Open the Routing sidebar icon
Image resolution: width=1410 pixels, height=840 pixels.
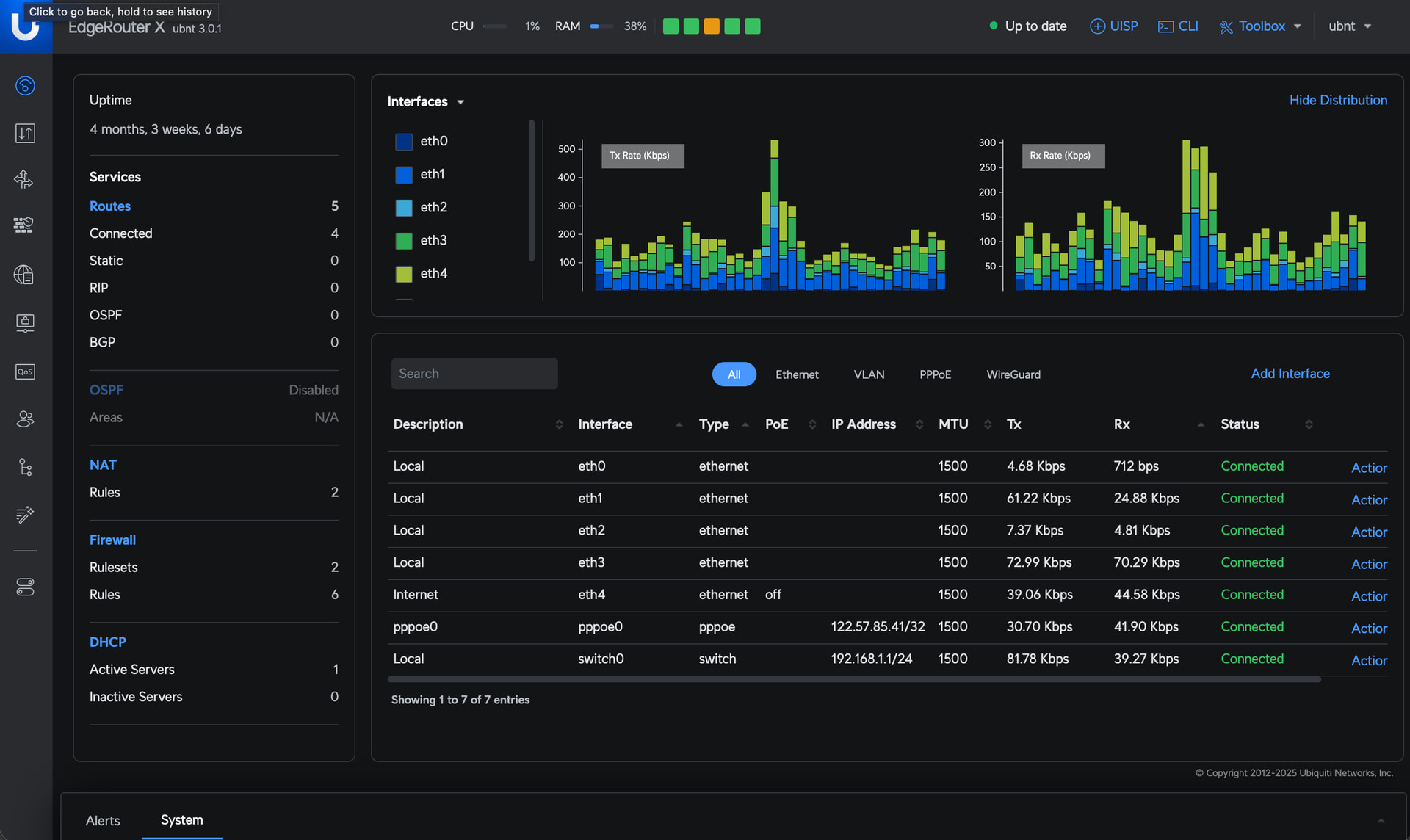click(25, 179)
